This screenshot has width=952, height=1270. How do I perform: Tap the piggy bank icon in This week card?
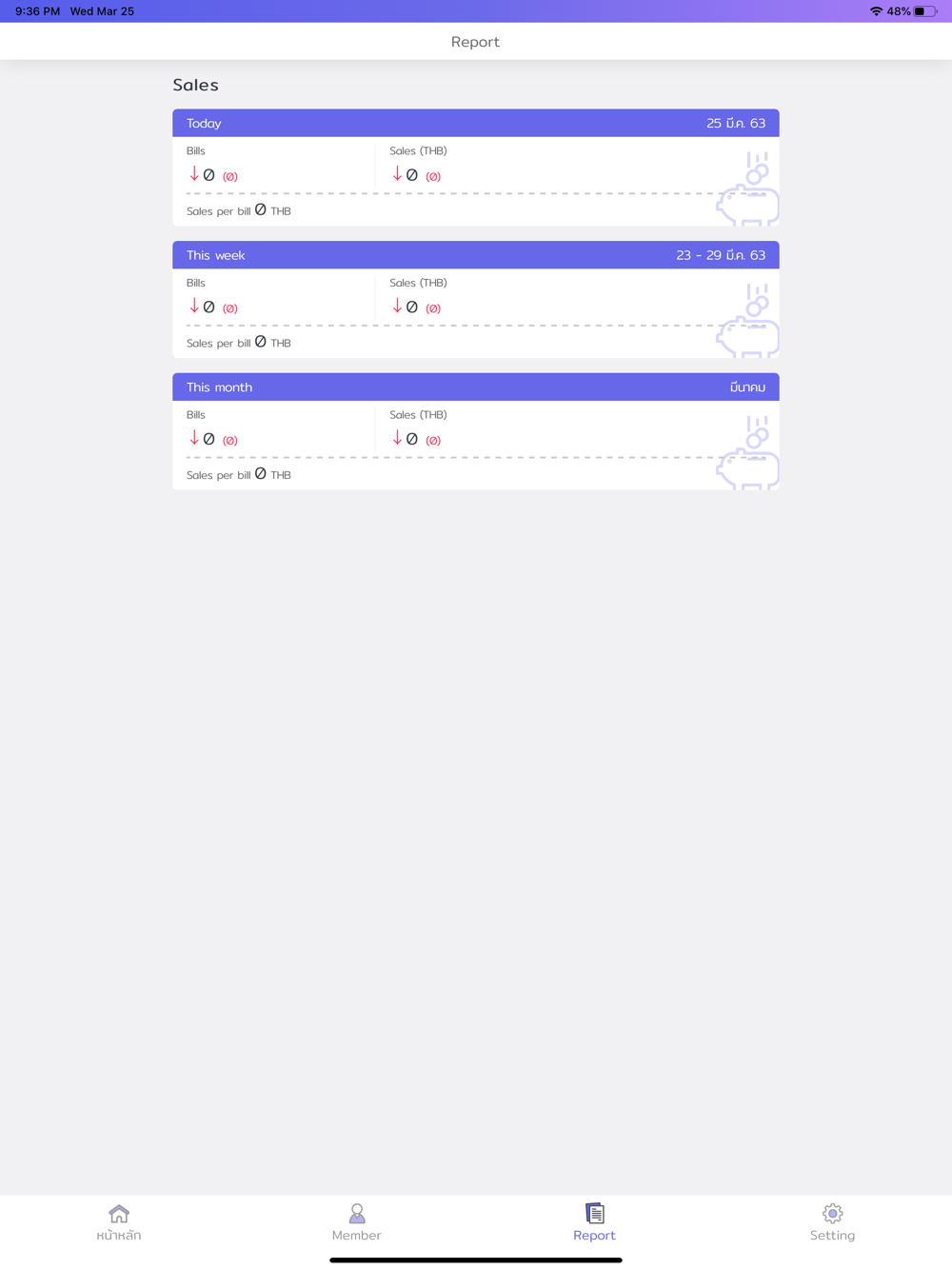click(748, 321)
